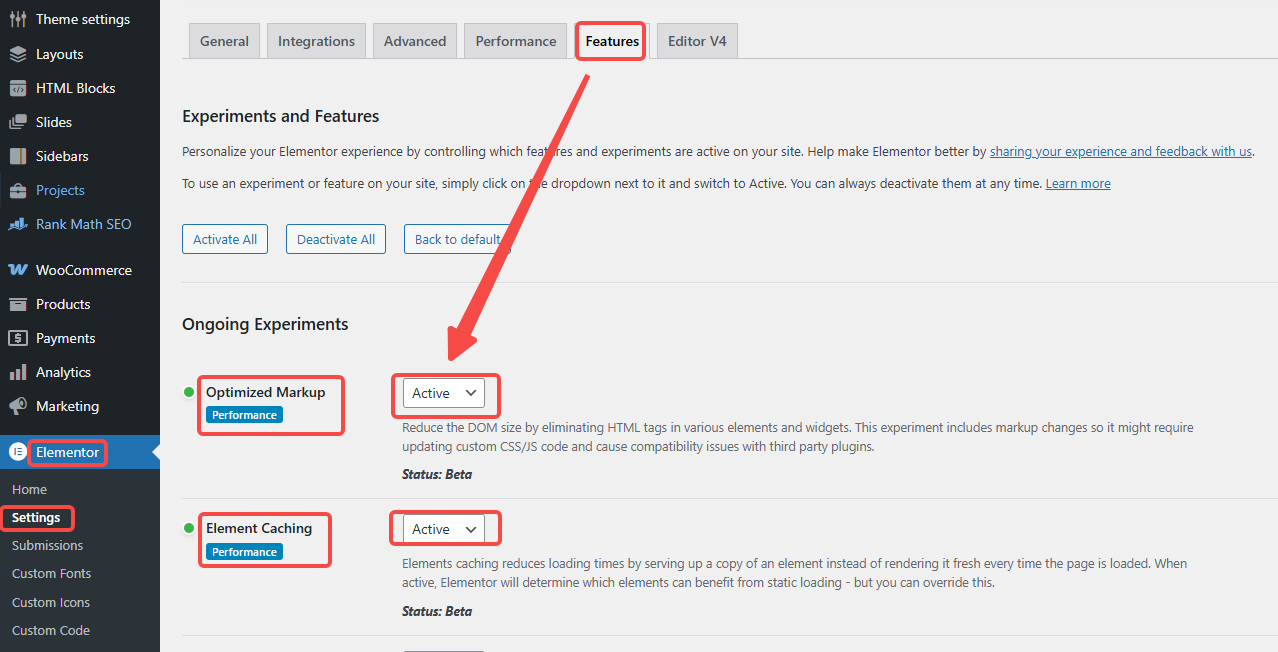Click the Analytics bar chart icon
Image resolution: width=1278 pixels, height=652 pixels.
pos(18,372)
